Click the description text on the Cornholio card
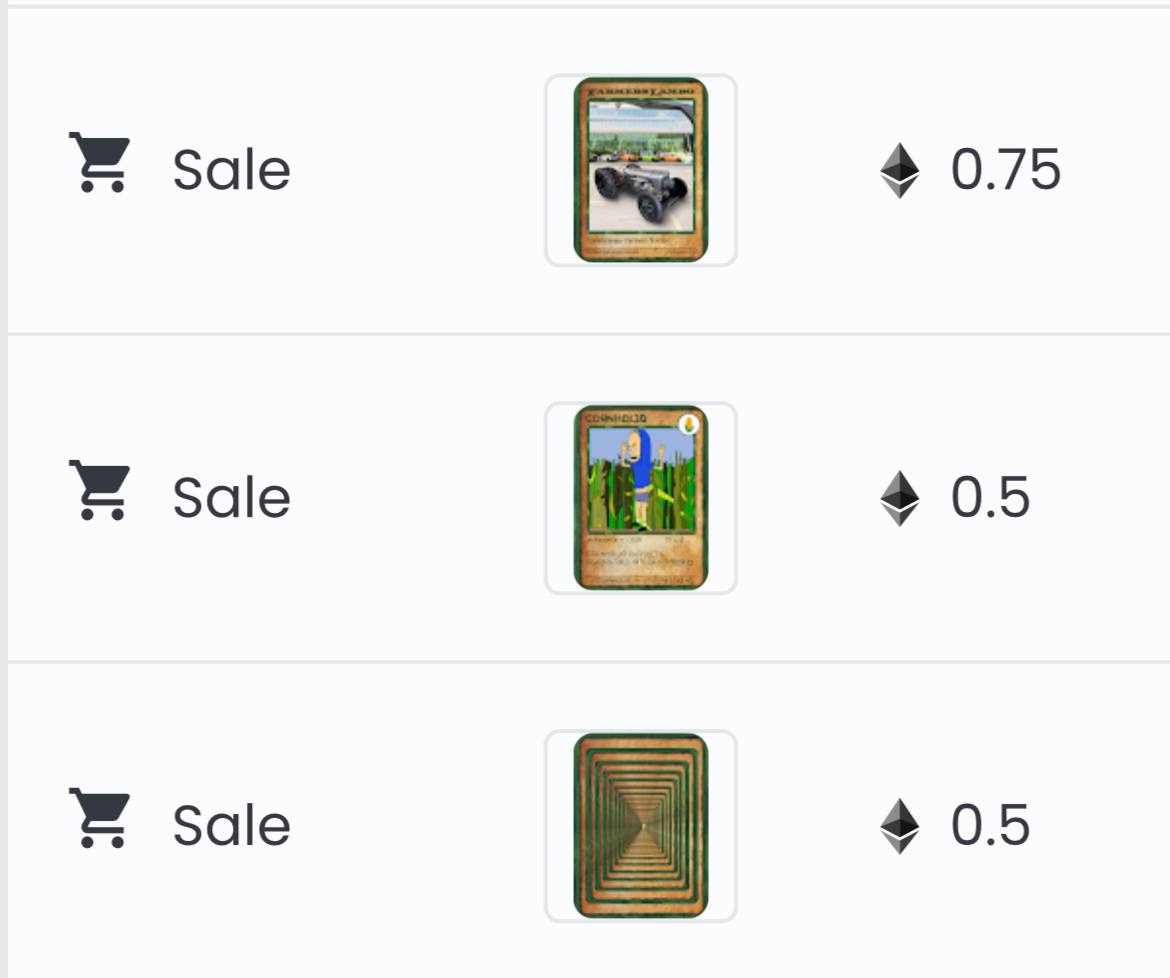The image size is (1170, 978). click(x=639, y=558)
